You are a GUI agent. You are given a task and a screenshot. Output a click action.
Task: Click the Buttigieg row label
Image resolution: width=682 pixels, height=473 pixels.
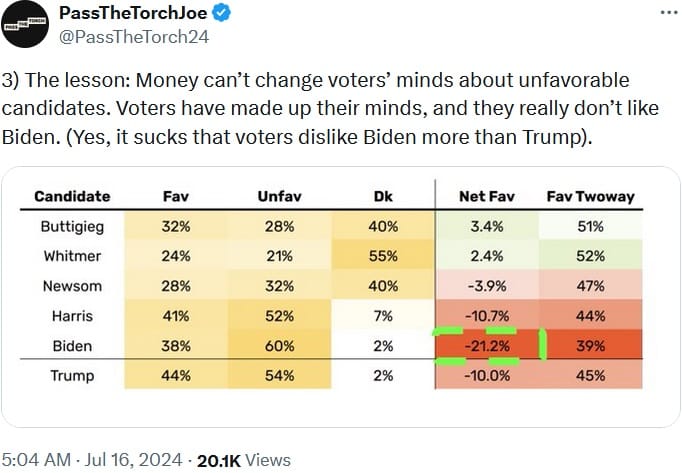[73, 226]
